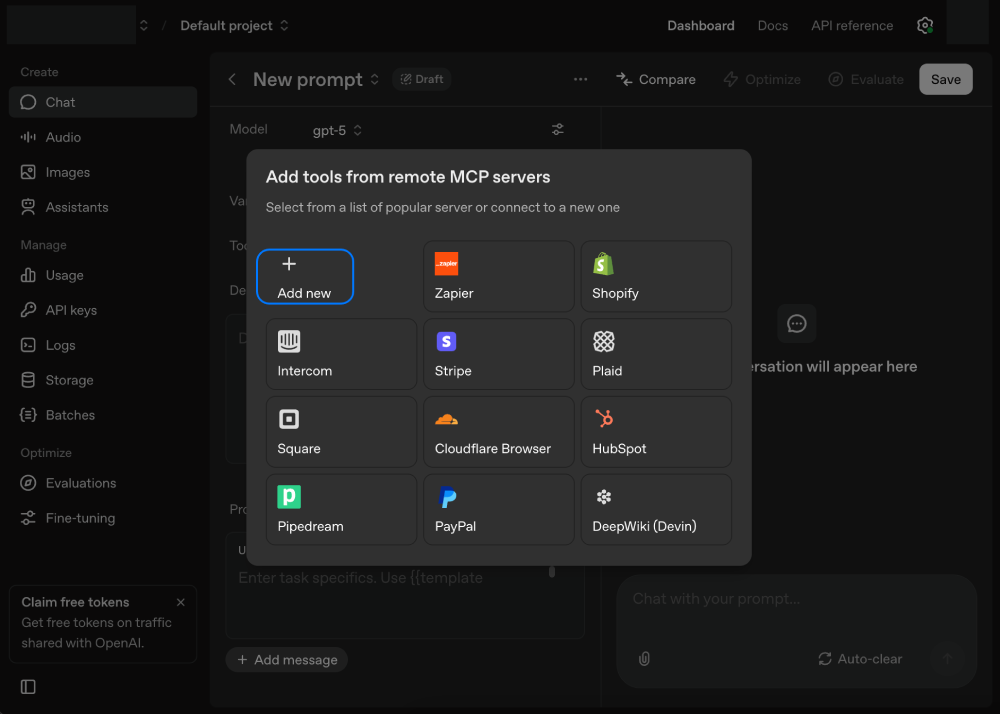This screenshot has height=714, width=1000.
Task: Send message with the up-arrow button
Action: [x=948, y=659]
